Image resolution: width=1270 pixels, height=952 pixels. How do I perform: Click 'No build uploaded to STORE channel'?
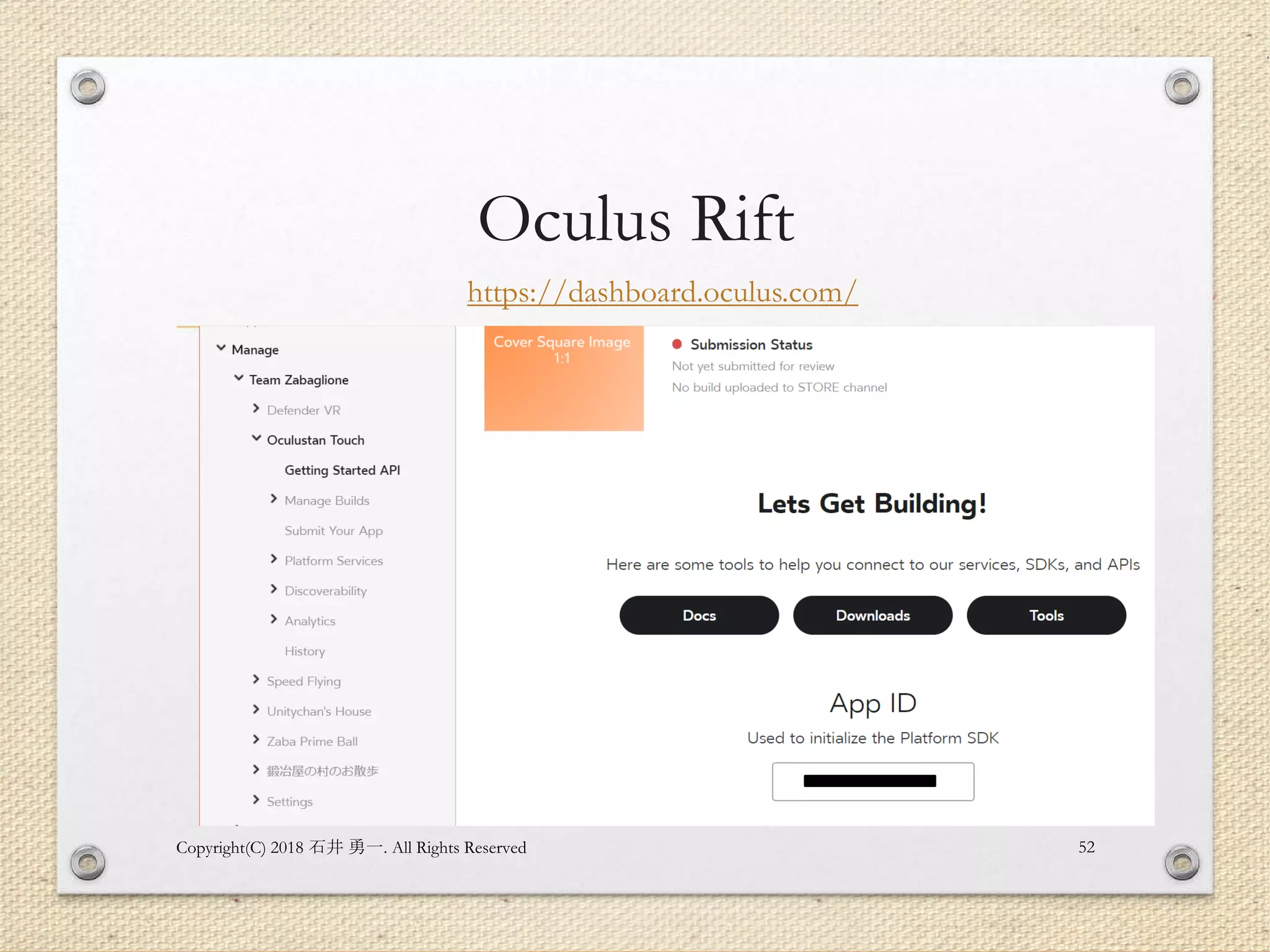click(779, 387)
